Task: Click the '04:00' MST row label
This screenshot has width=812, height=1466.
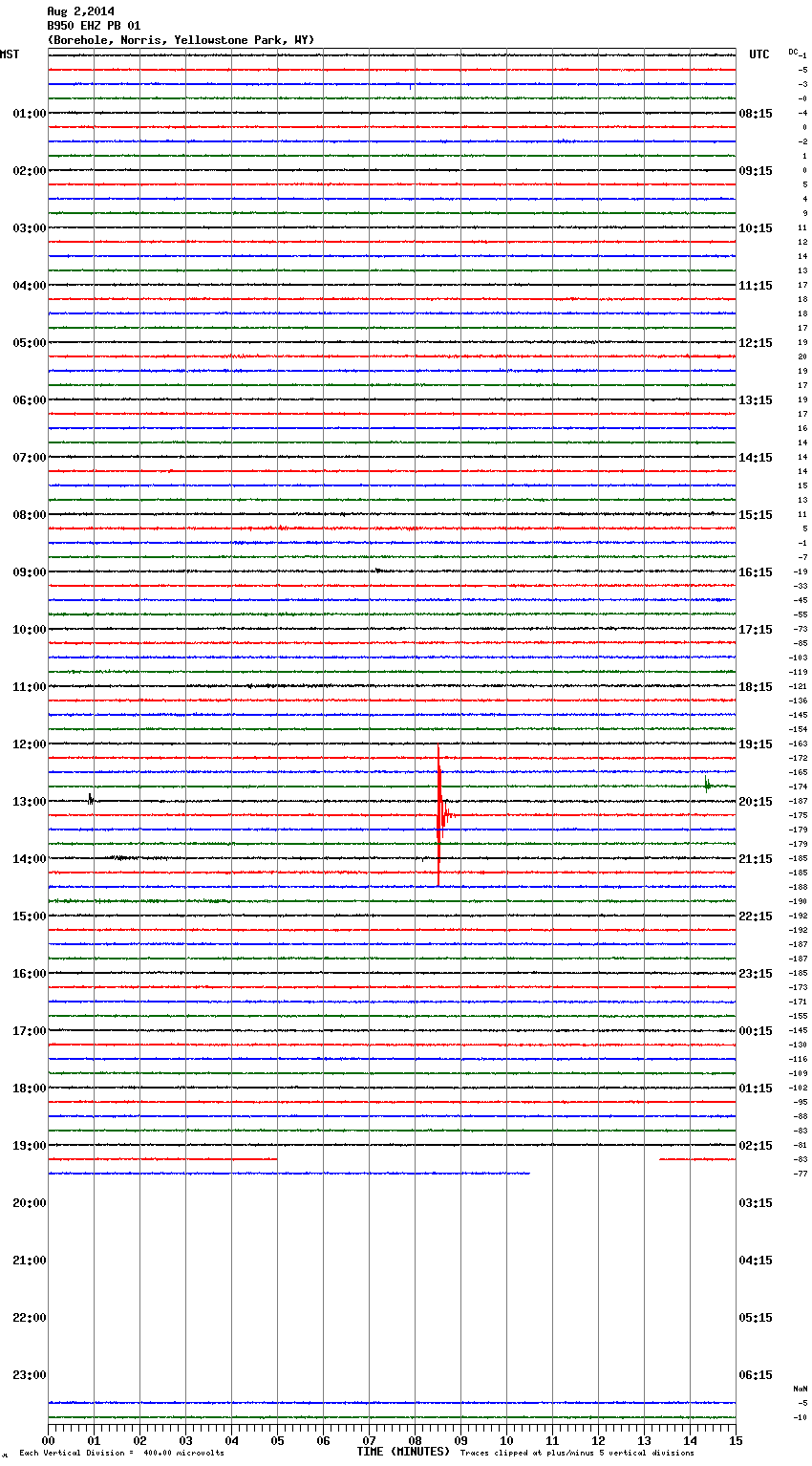Action: tap(30, 286)
